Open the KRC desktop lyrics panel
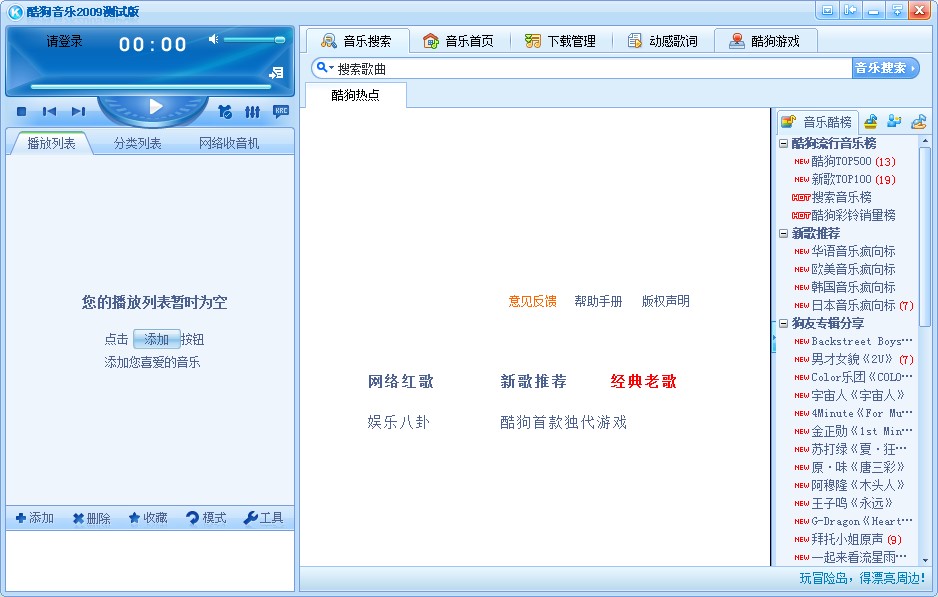The image size is (938, 597). coord(281,112)
